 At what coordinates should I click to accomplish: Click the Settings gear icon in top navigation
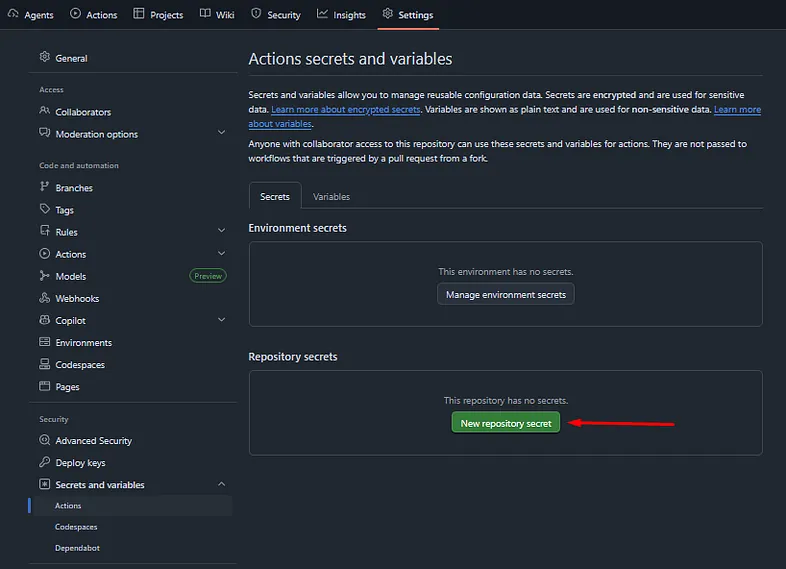tap(387, 14)
